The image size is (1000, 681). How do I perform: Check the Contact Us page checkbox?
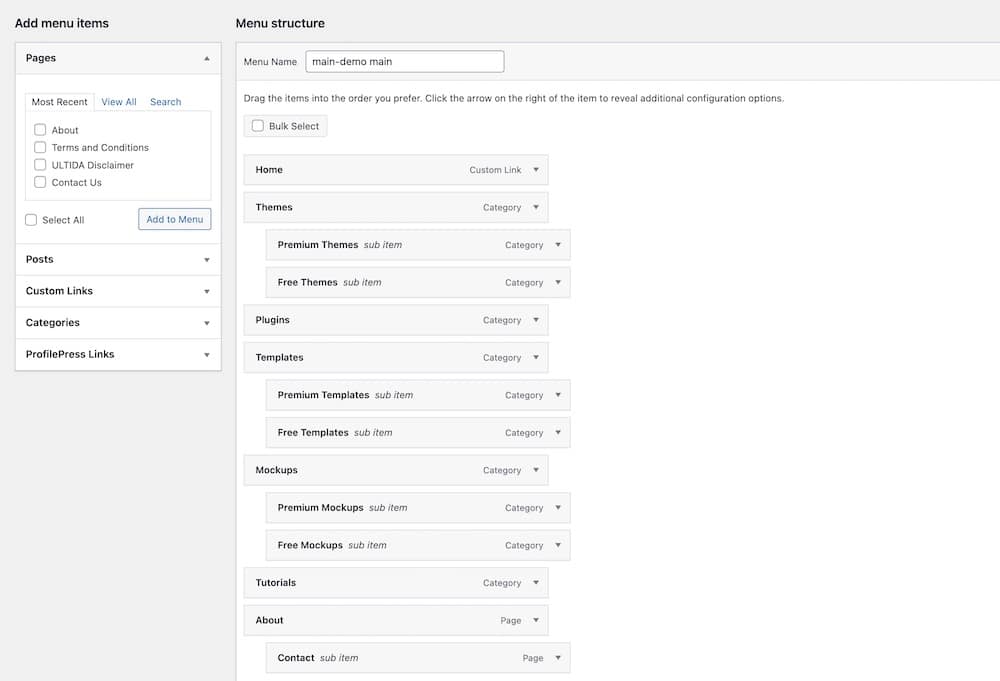click(40, 182)
